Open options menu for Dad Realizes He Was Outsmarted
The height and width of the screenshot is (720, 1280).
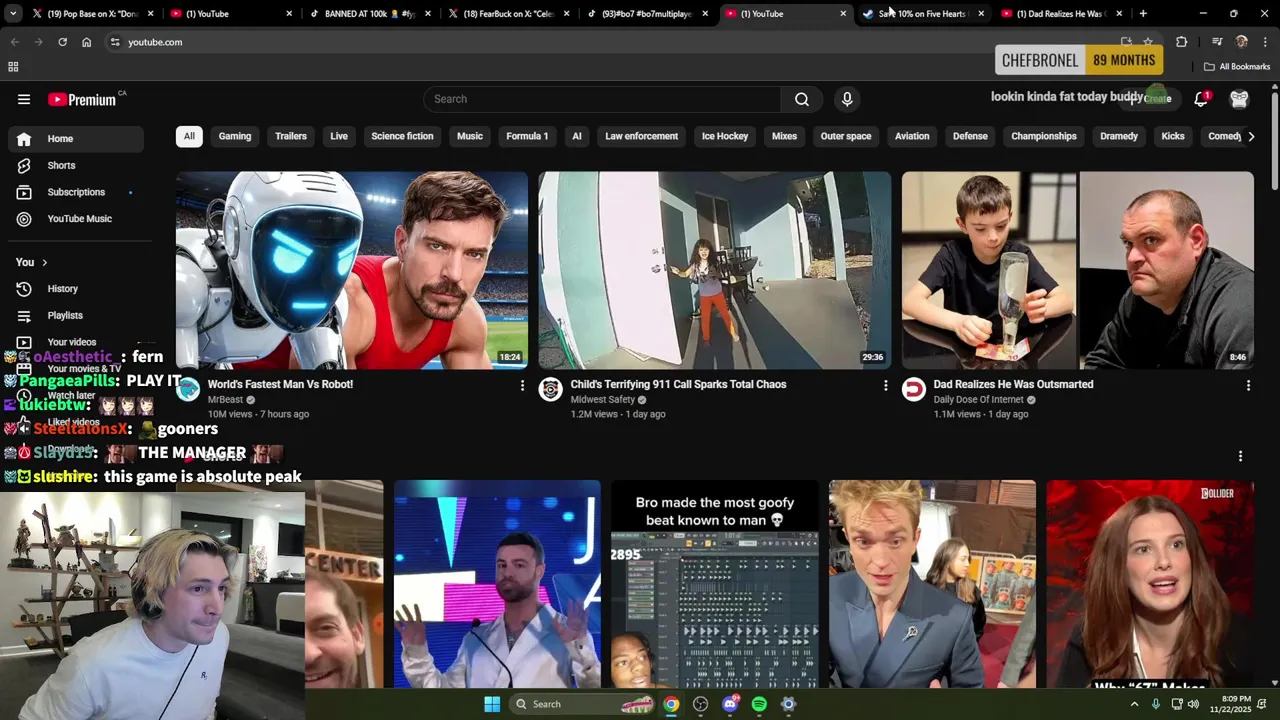(x=1248, y=385)
